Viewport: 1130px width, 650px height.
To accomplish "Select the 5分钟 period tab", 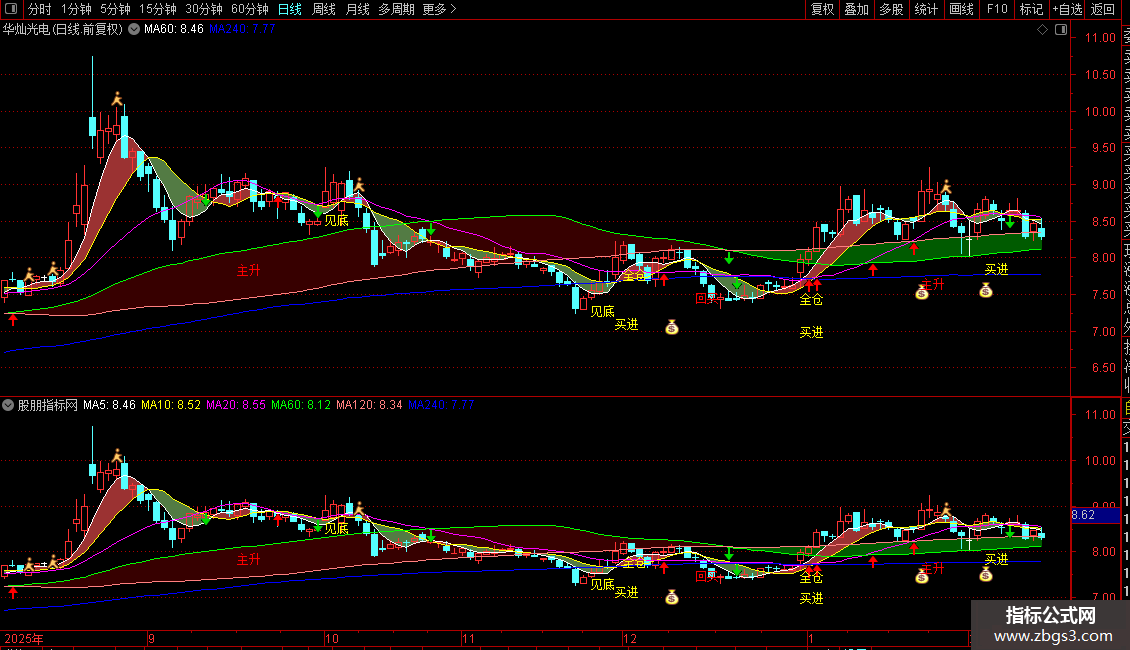I will pos(115,9).
